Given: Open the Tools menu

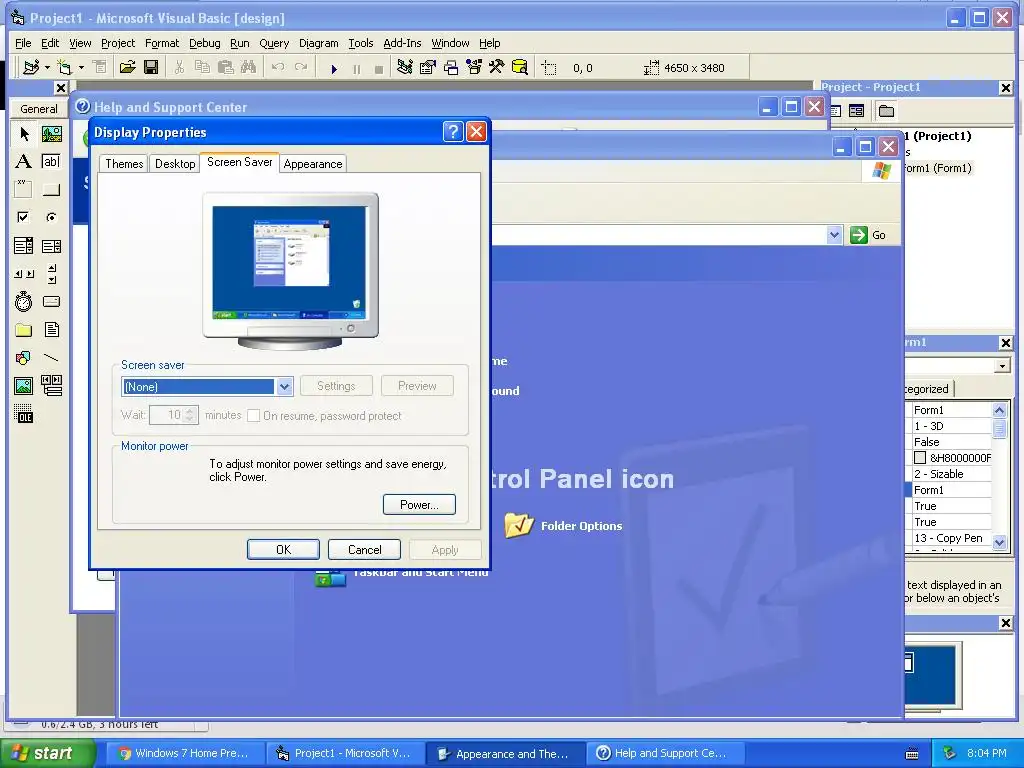Looking at the screenshot, I should pyautogui.click(x=360, y=43).
